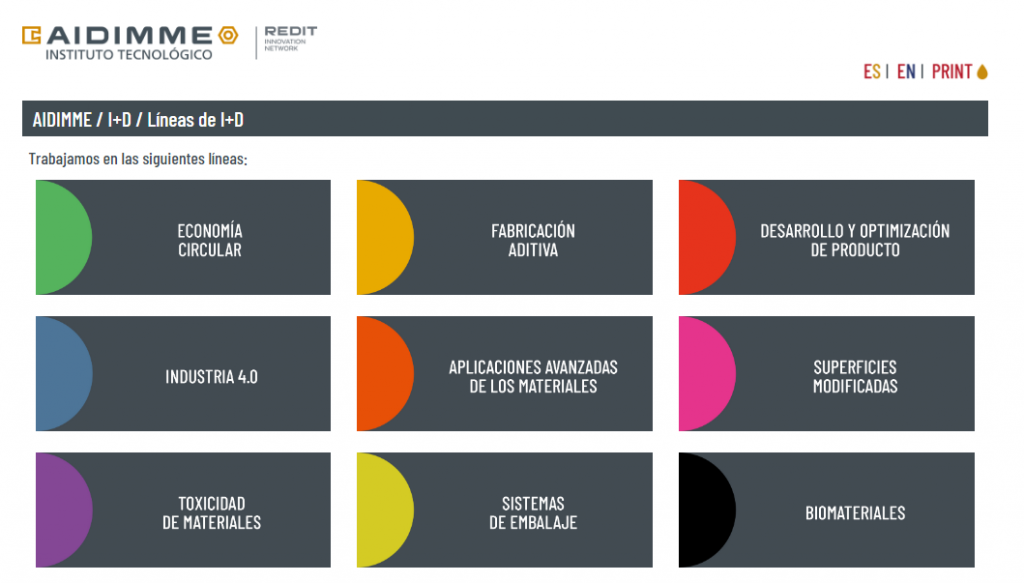Select I+D in the breadcrumb bar
This screenshot has width=1024, height=583.
pos(120,119)
